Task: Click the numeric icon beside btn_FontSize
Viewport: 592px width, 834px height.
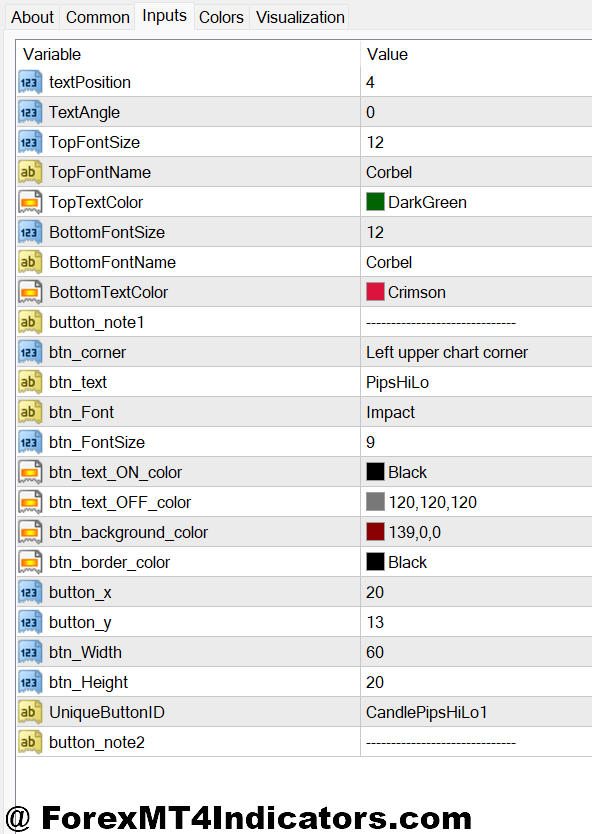Action: [30, 442]
